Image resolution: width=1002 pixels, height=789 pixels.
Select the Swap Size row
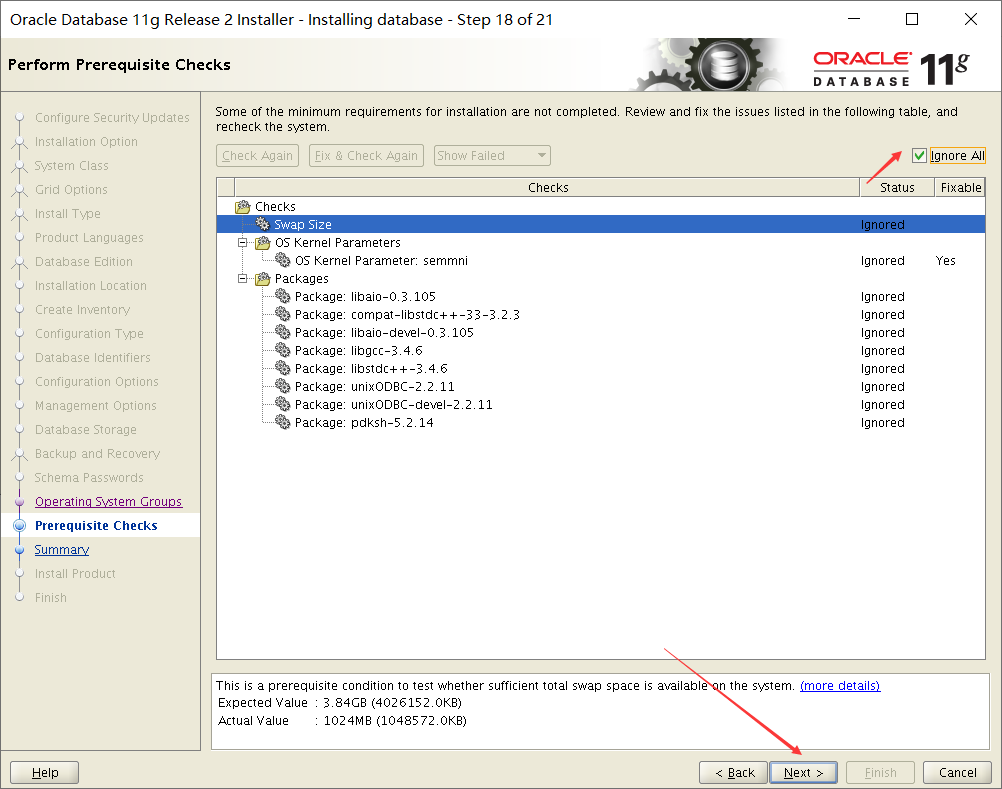pyautogui.click(x=601, y=224)
